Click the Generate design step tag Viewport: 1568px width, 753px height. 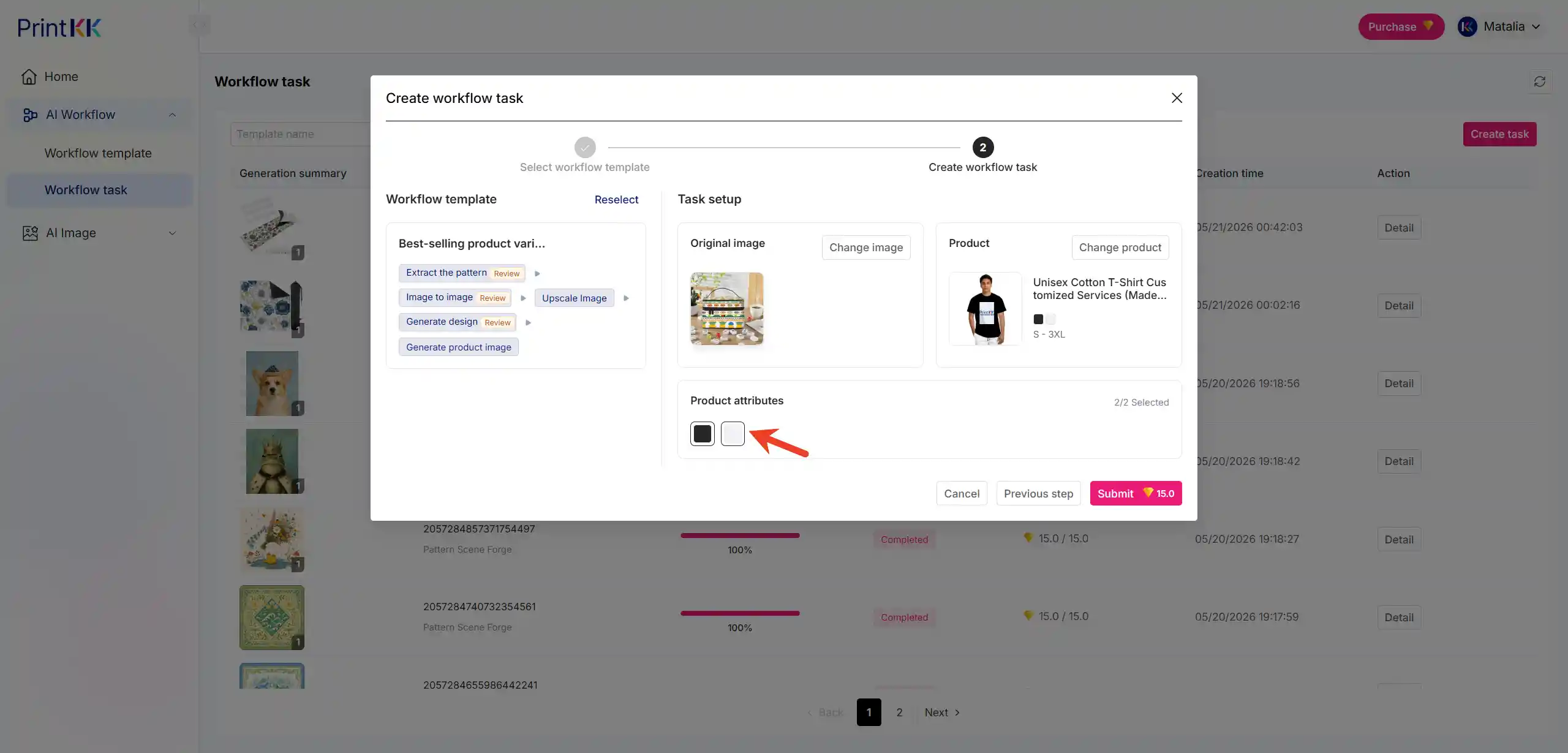[458, 322]
